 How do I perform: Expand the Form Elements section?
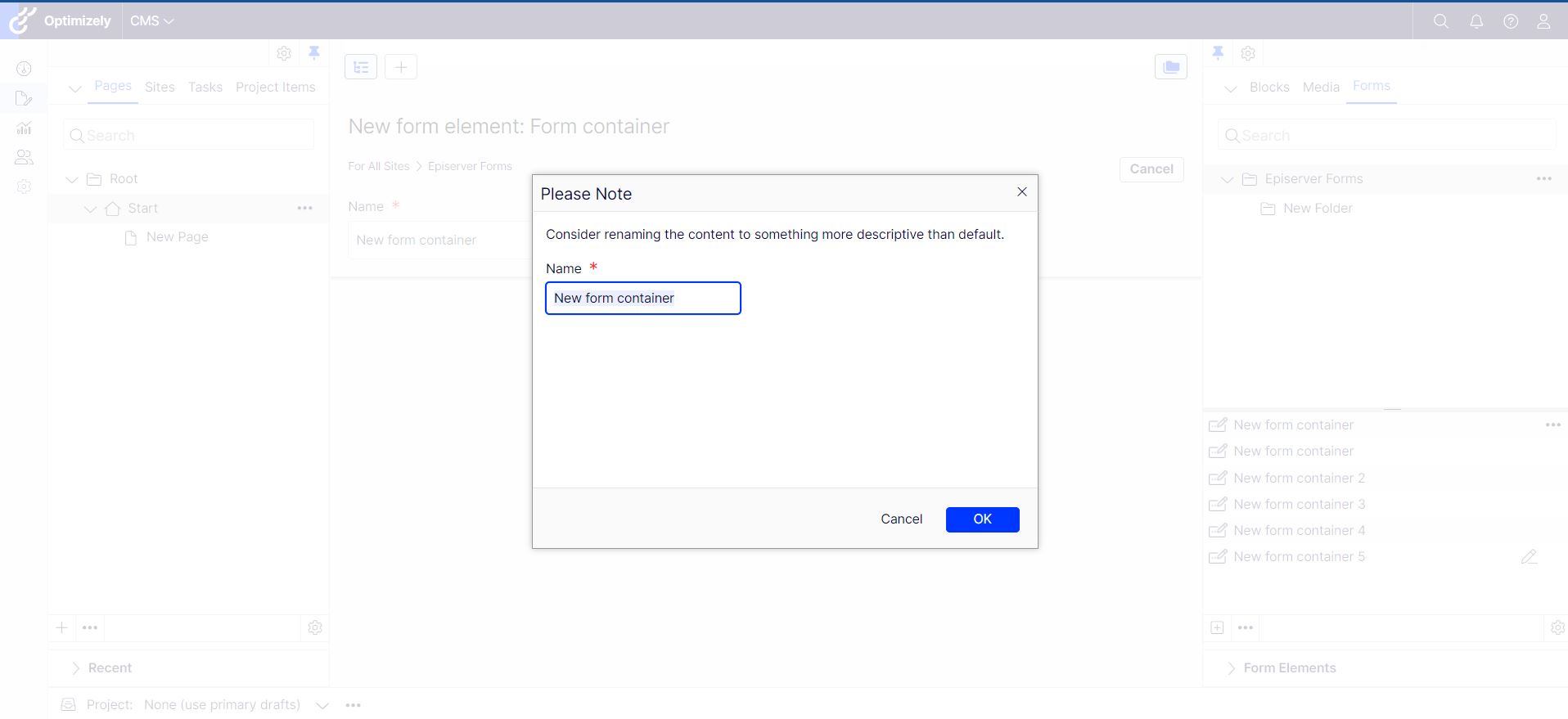tap(1231, 668)
